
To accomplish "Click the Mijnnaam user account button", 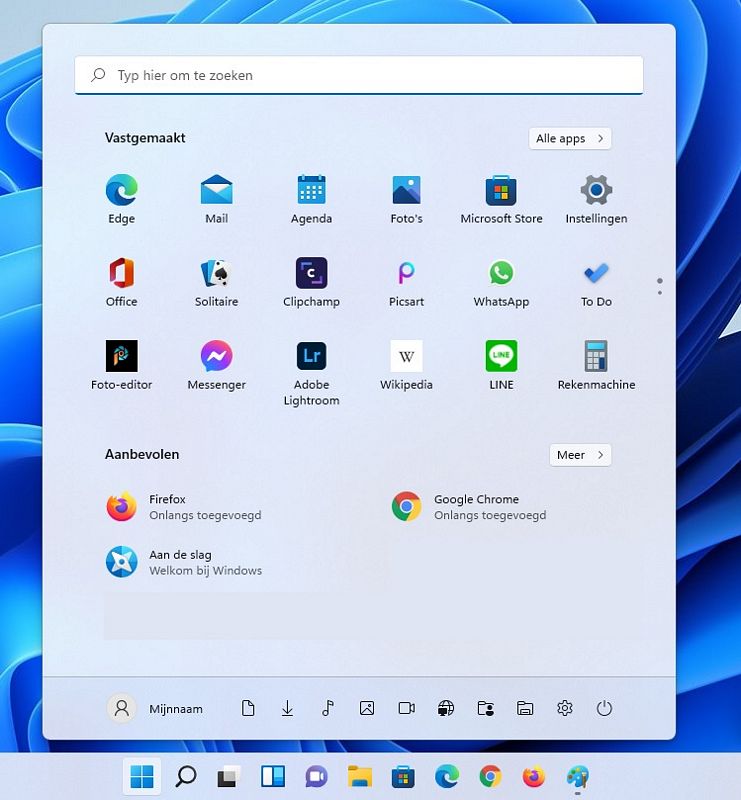I will click(x=155, y=708).
